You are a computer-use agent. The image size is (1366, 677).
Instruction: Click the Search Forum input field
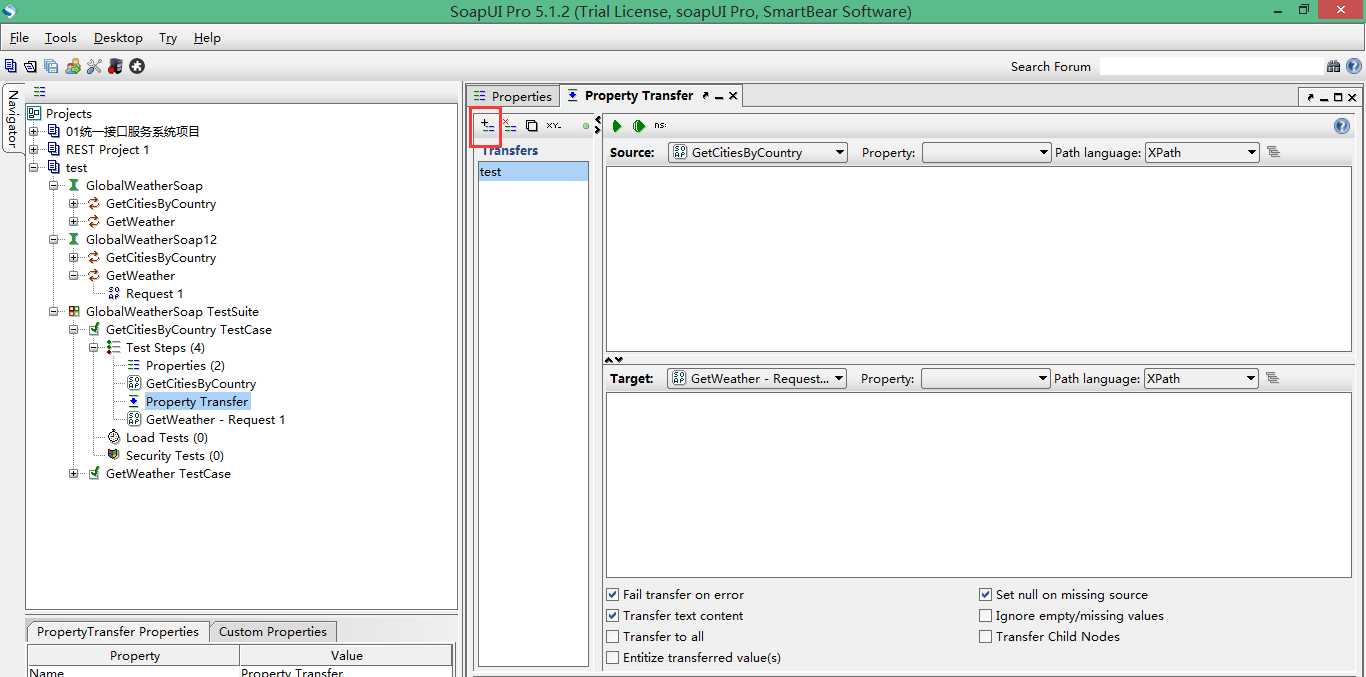[1210, 66]
